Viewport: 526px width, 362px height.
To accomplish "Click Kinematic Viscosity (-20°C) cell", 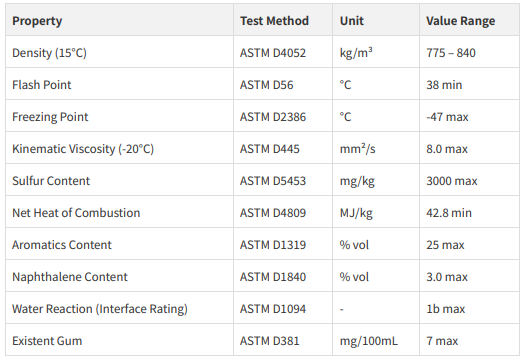I will [x=119, y=148].
